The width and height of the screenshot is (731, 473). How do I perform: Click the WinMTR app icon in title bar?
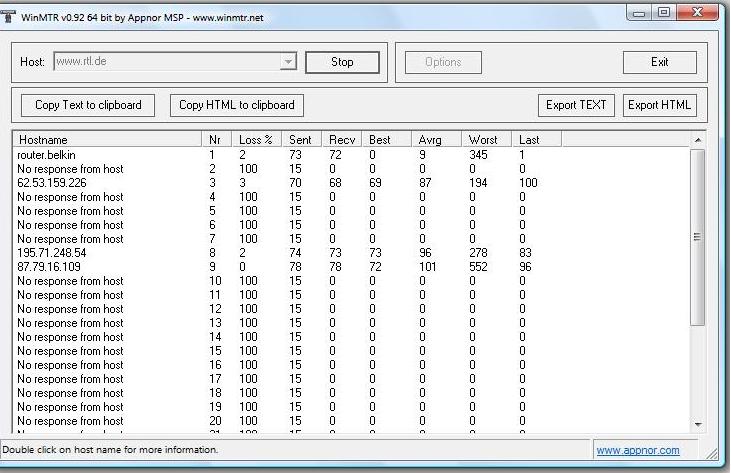tap(9, 17)
